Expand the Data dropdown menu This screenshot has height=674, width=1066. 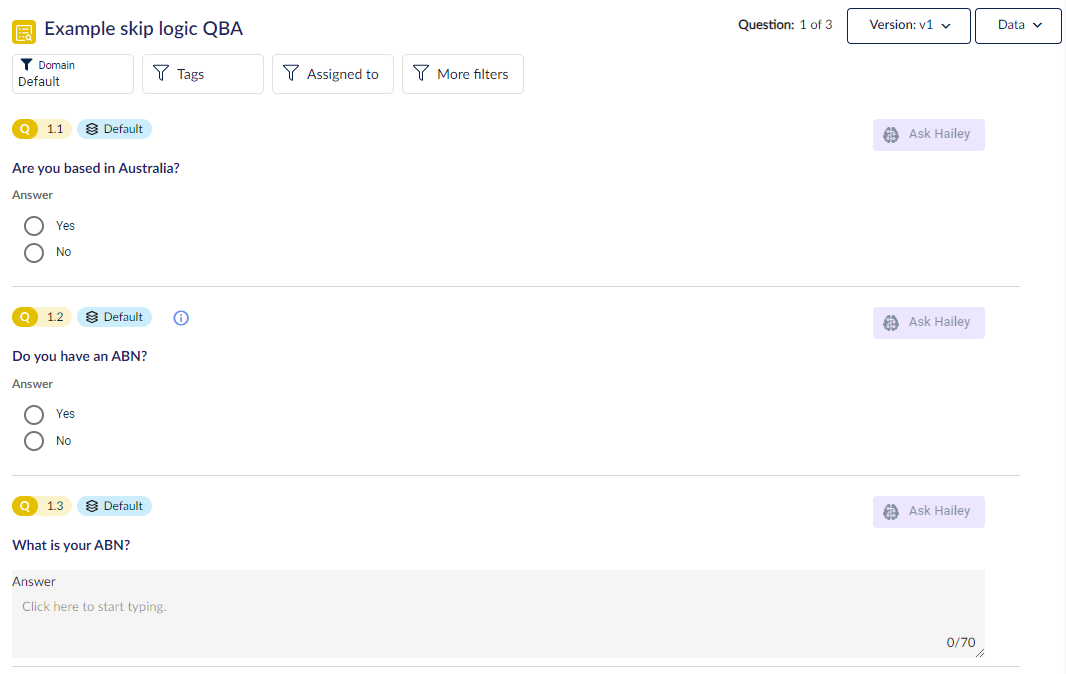tap(1018, 26)
